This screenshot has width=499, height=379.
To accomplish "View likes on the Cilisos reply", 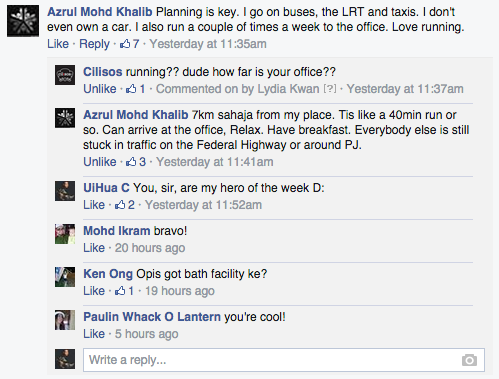I will [136, 89].
